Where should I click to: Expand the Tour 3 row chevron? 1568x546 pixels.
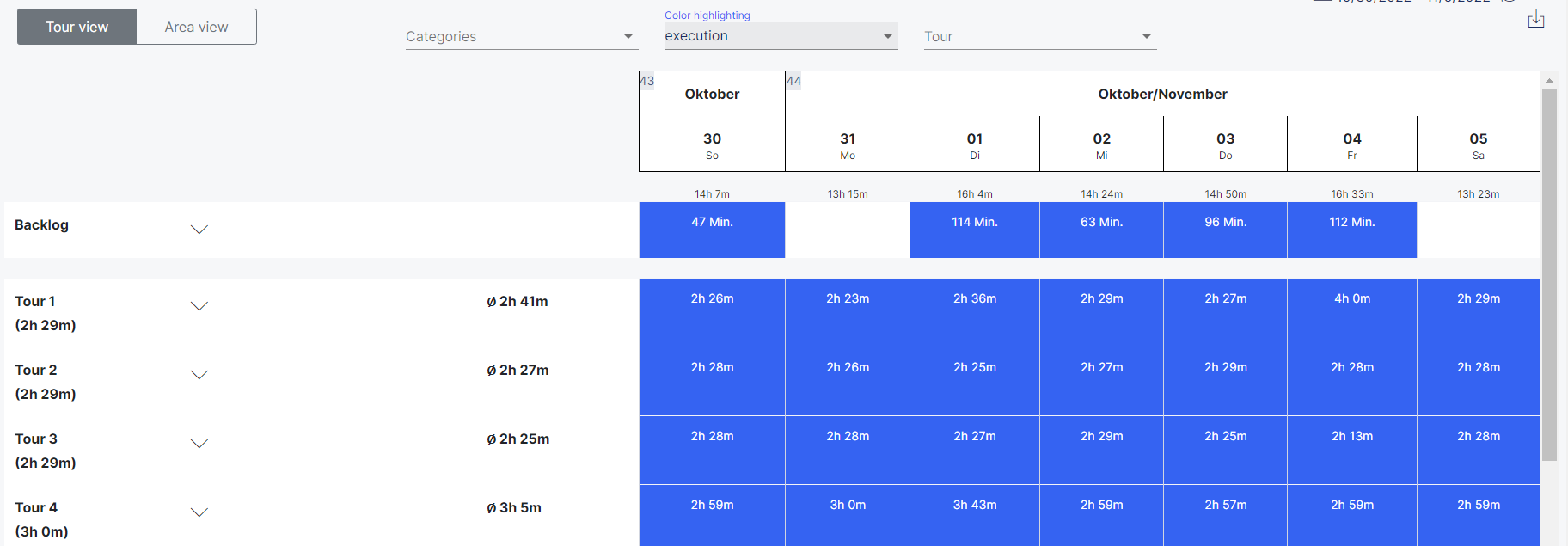point(199,444)
